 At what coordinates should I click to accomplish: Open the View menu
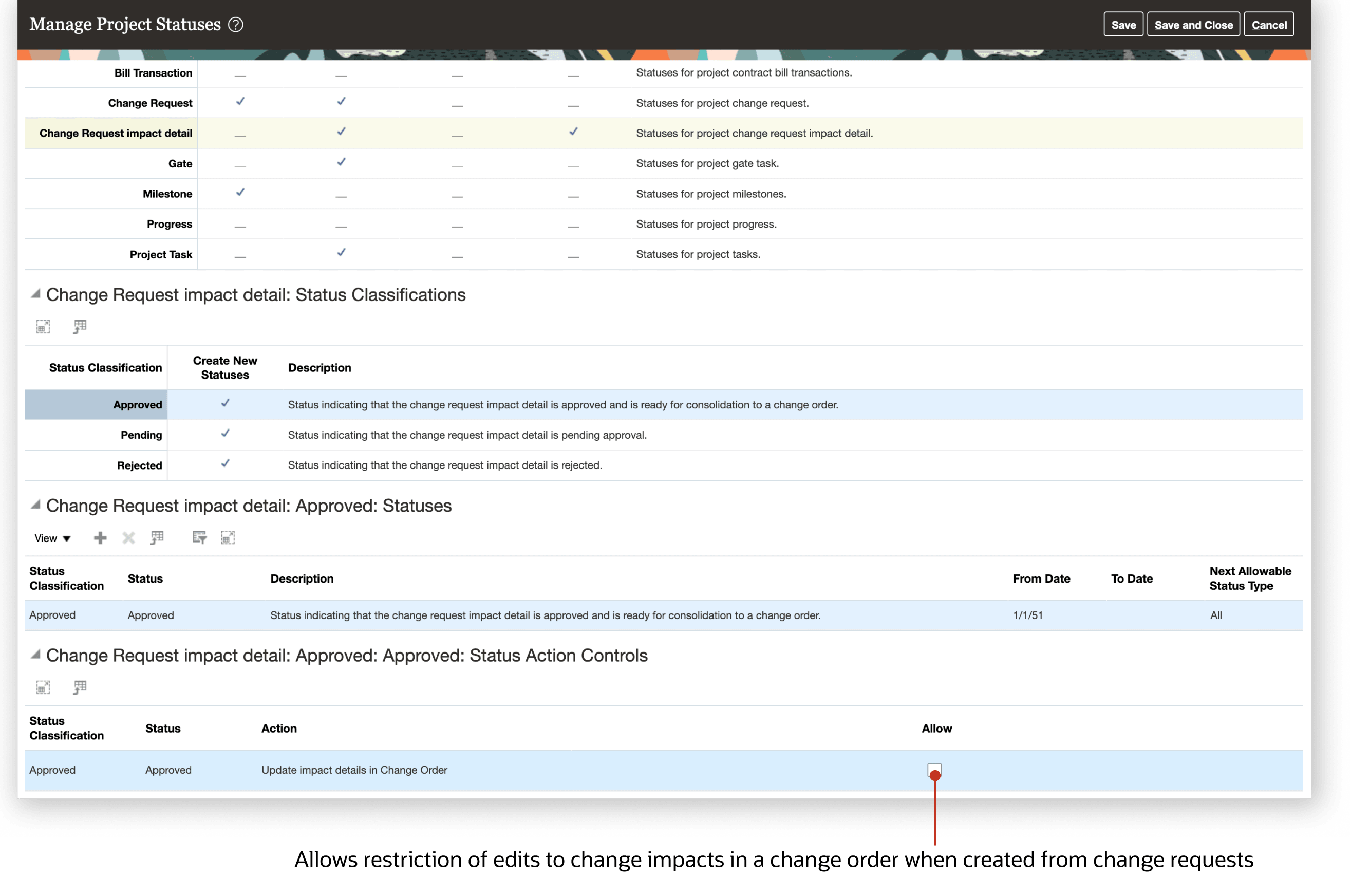pos(51,538)
